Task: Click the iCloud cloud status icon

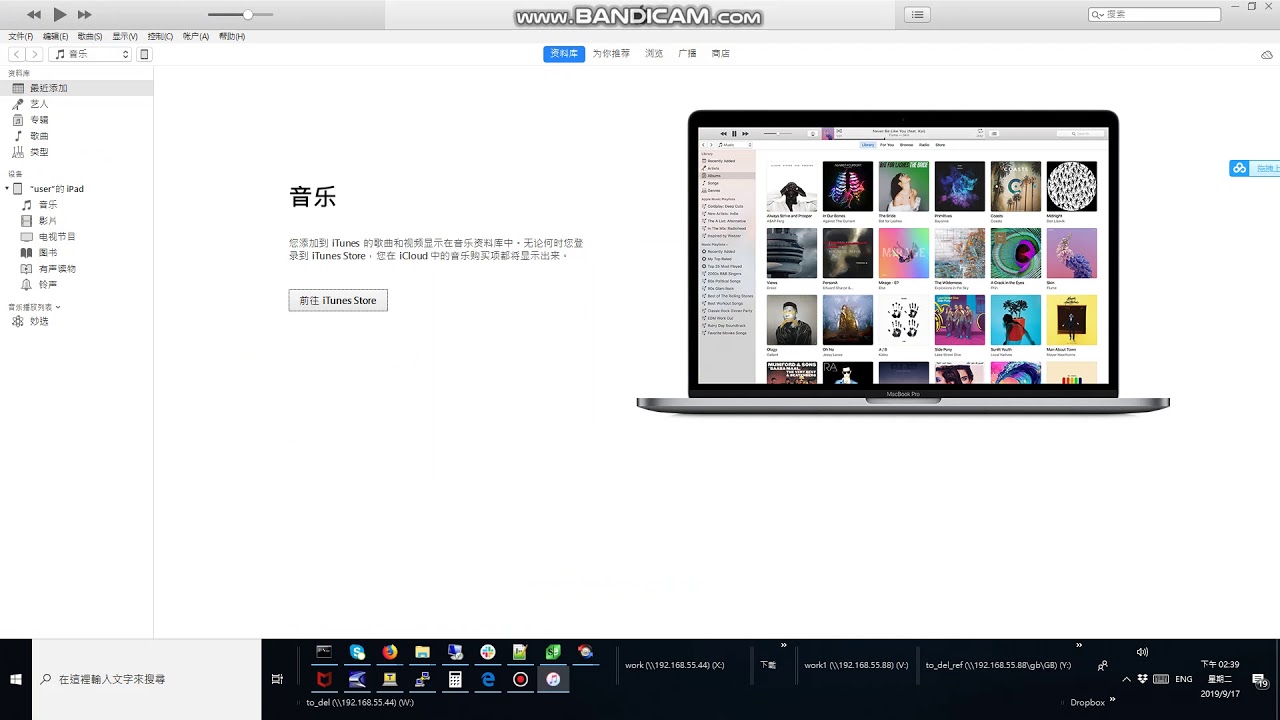Action: (x=1267, y=54)
